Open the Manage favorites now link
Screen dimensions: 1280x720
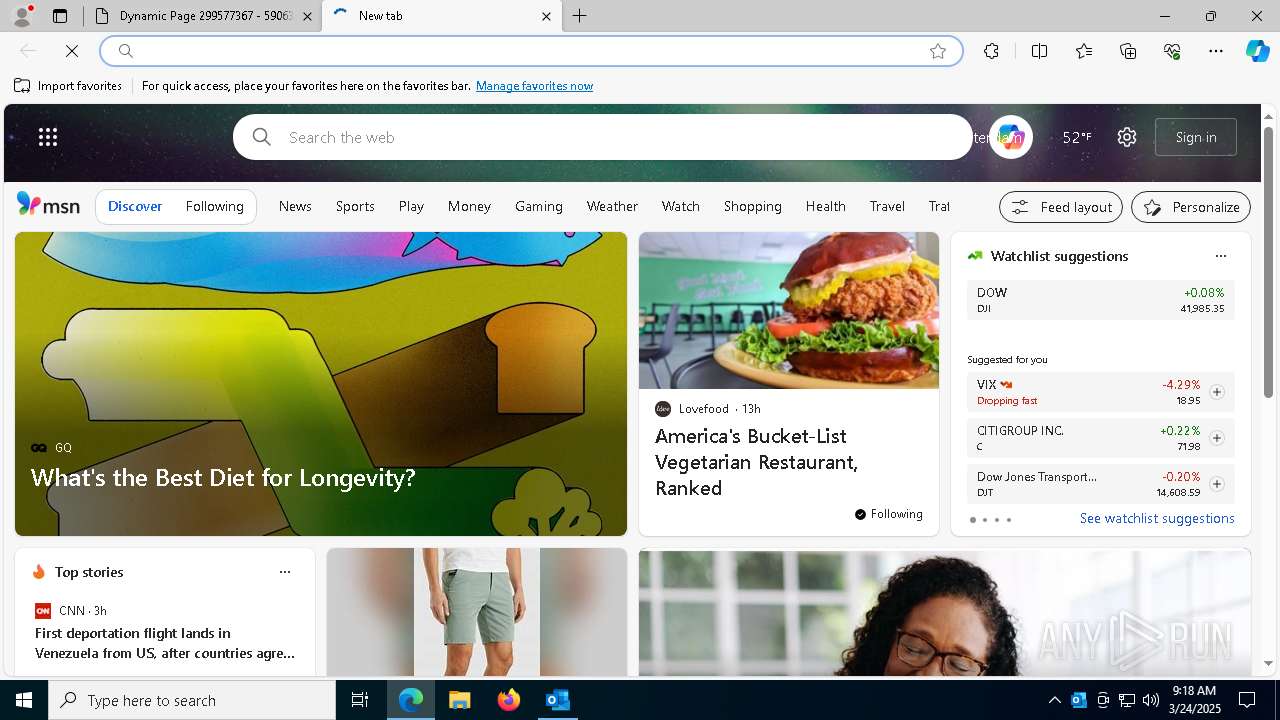tap(534, 86)
